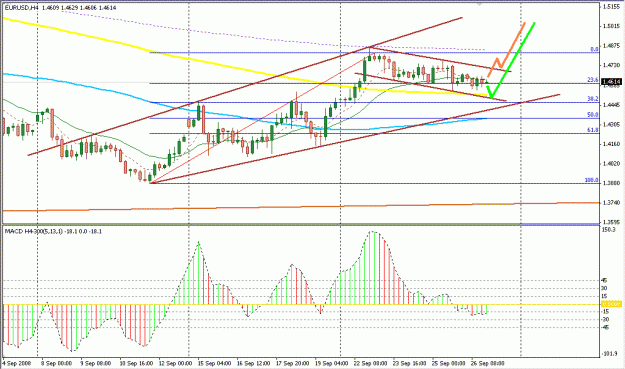
Task: Click the 25 Sep 00:00 time label
Action: 448,363
